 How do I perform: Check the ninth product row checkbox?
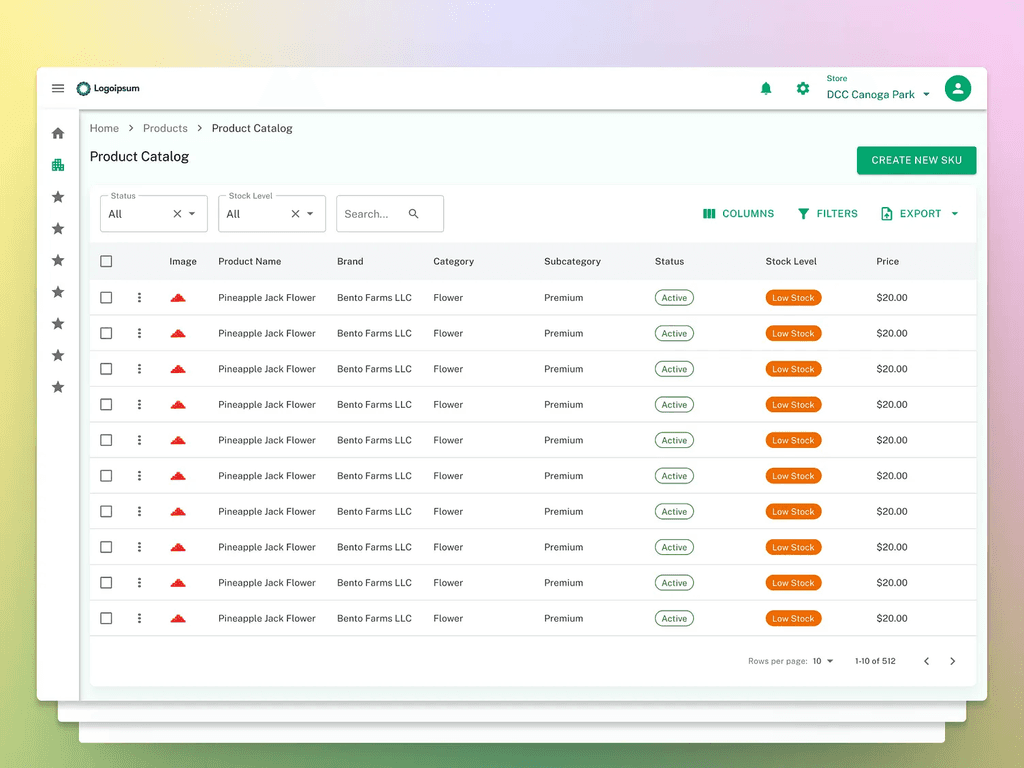pyautogui.click(x=106, y=583)
